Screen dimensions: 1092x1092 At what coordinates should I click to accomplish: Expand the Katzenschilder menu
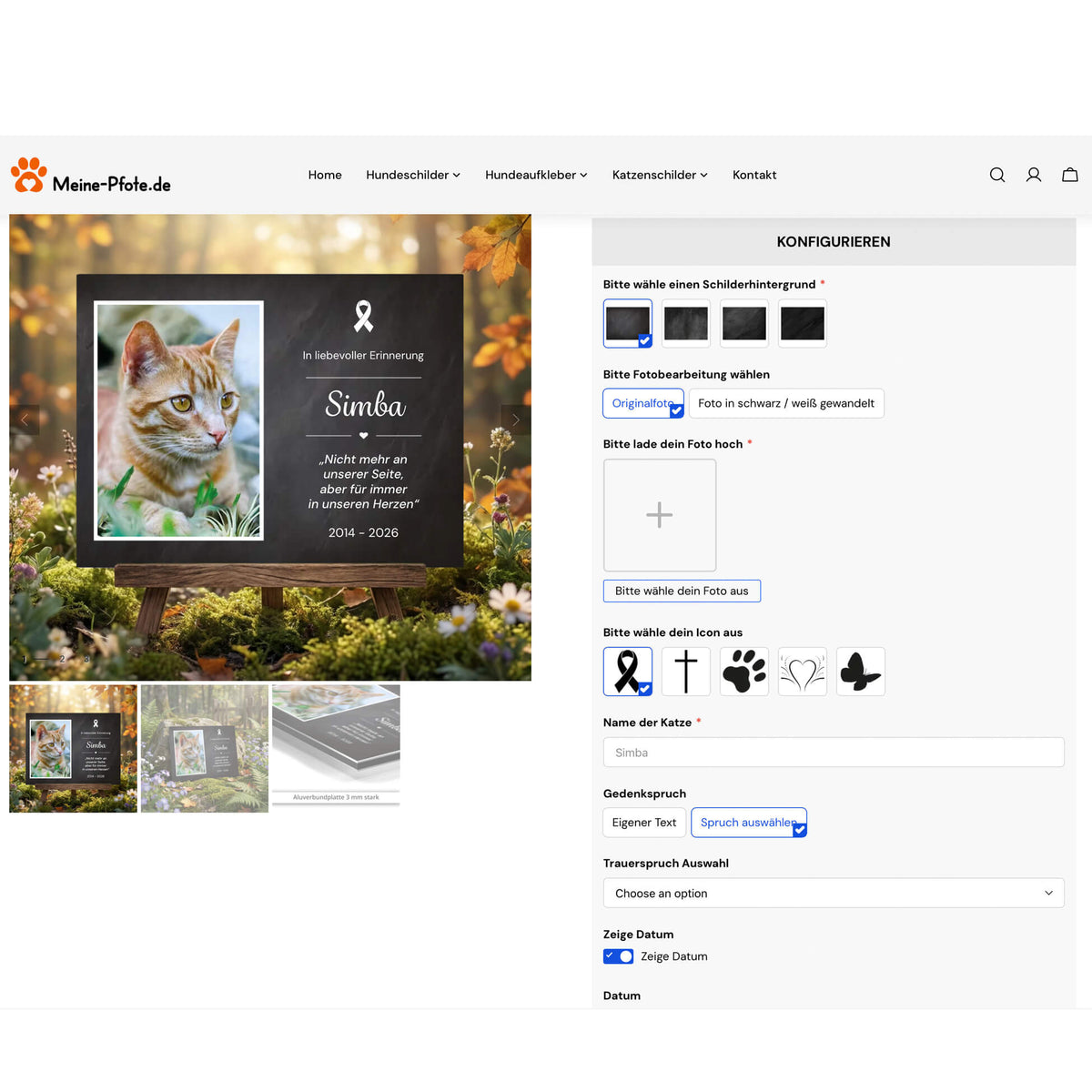(660, 175)
